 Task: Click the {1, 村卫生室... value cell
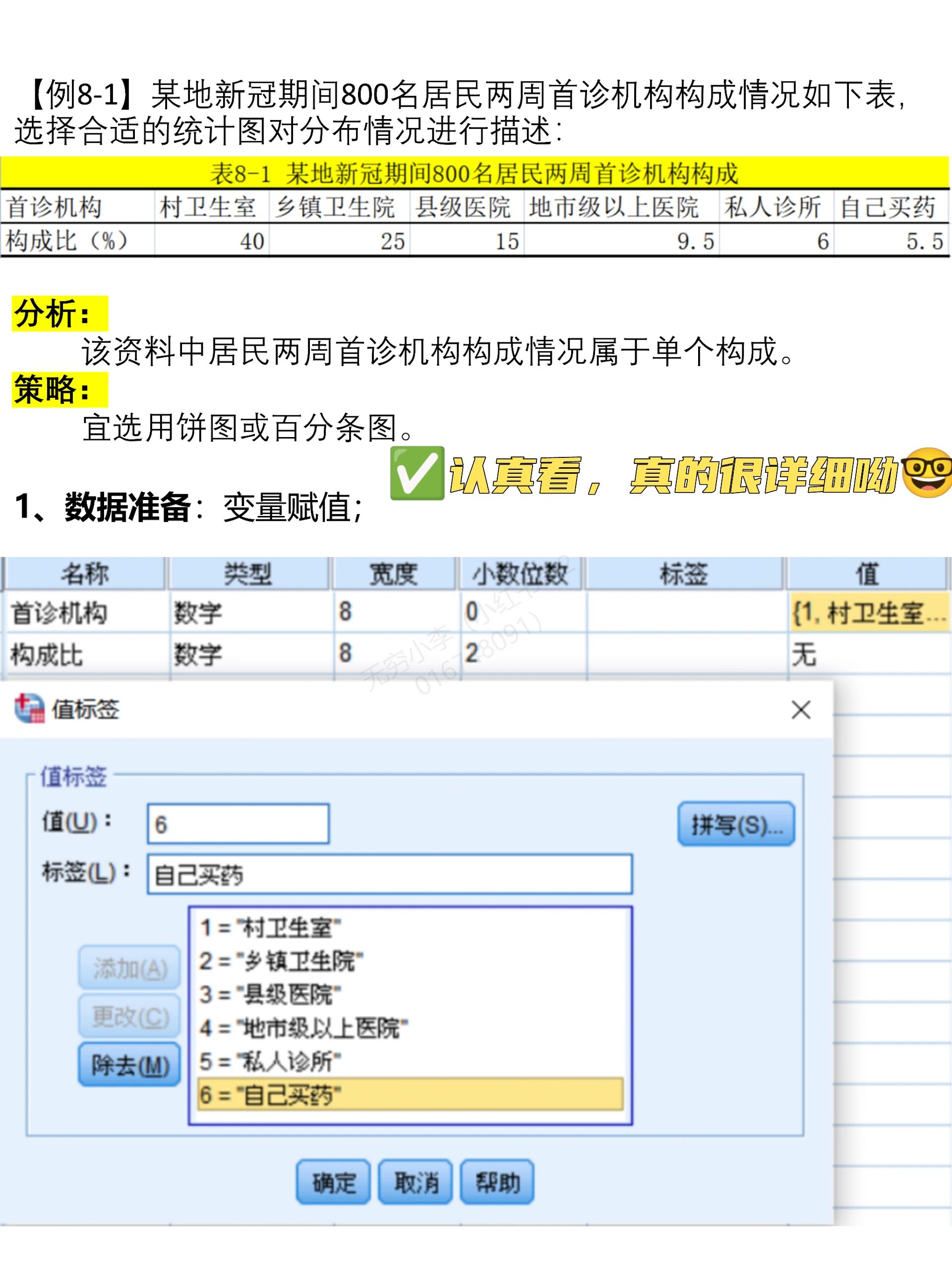click(869, 612)
